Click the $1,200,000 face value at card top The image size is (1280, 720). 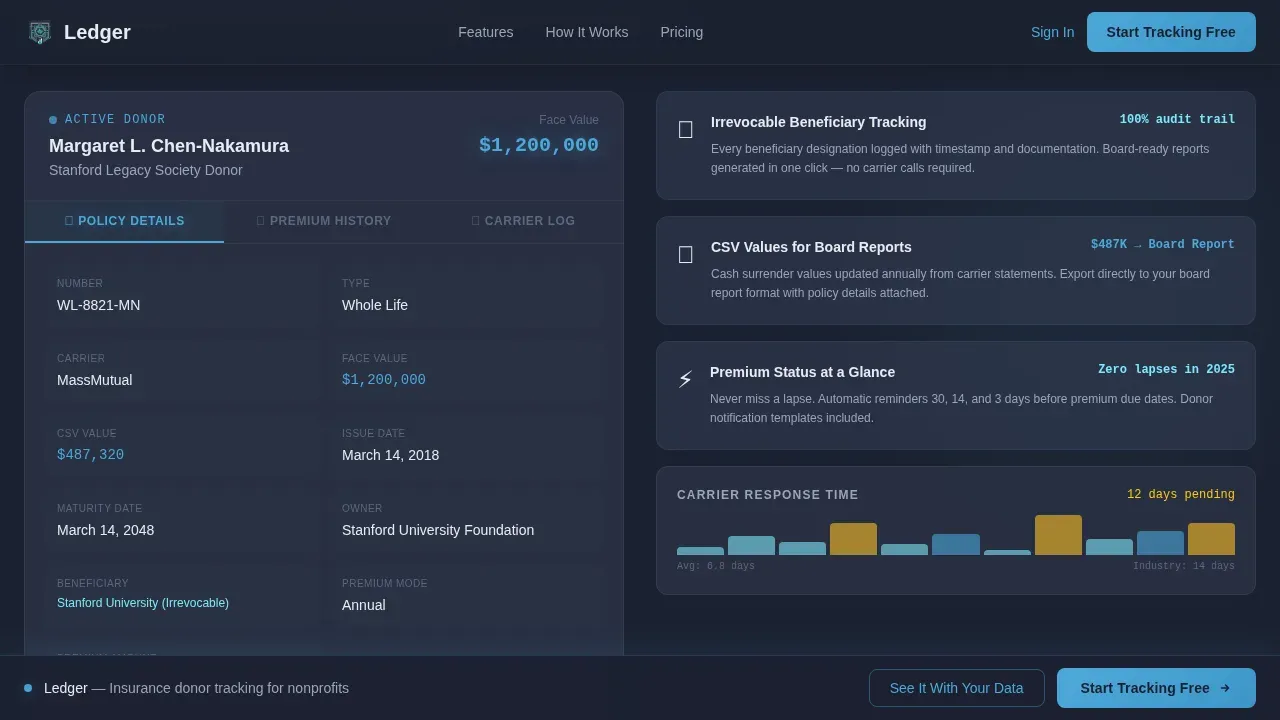pyautogui.click(x=539, y=145)
